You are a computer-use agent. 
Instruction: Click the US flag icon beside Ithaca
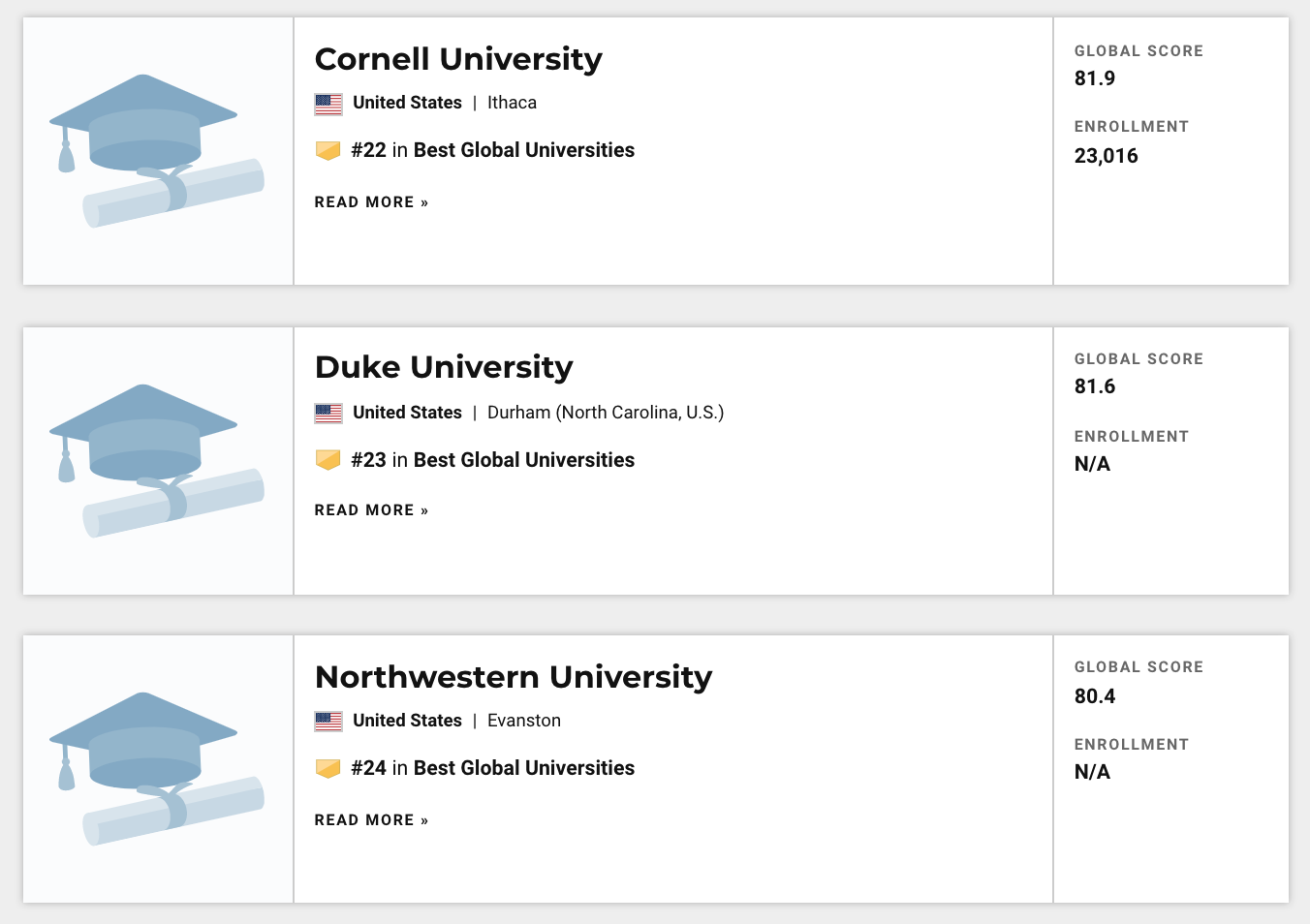click(x=328, y=104)
